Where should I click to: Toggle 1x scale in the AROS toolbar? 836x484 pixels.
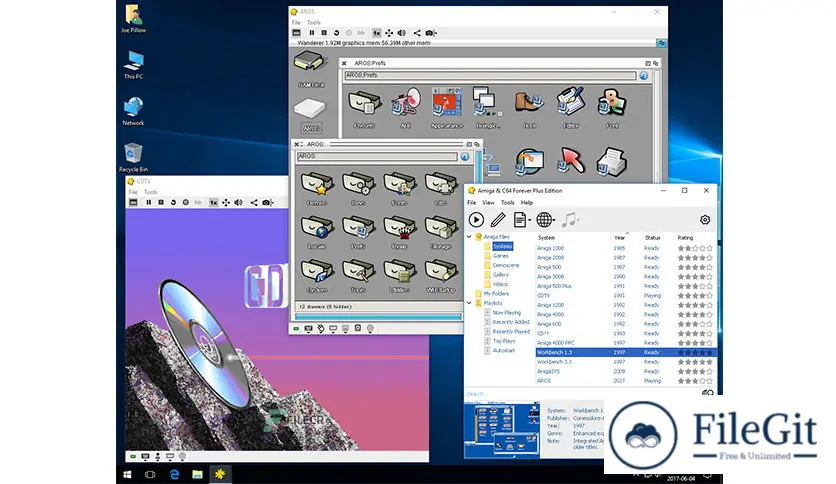376,33
